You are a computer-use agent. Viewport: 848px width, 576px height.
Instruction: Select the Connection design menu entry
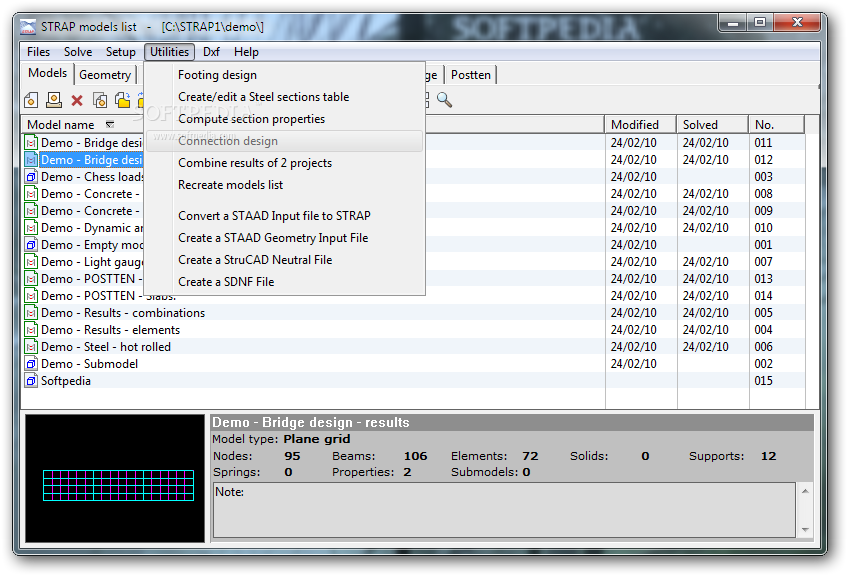point(284,141)
